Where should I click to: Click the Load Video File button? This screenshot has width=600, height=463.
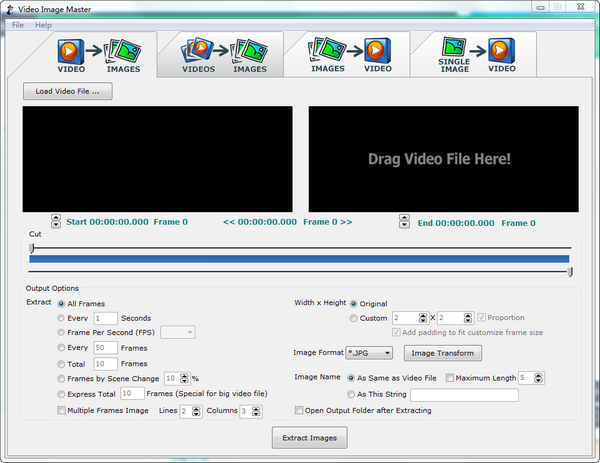[x=68, y=91]
